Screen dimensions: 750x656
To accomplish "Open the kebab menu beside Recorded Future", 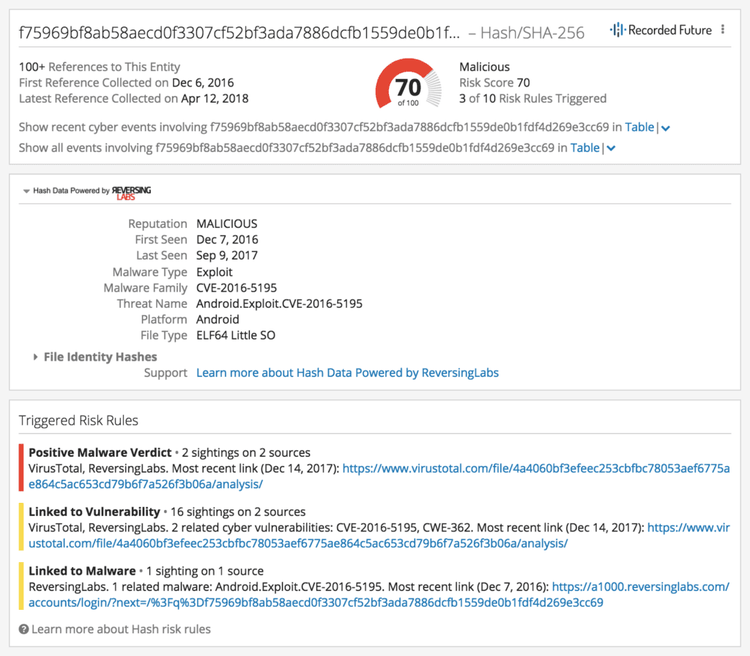I will point(723,30).
